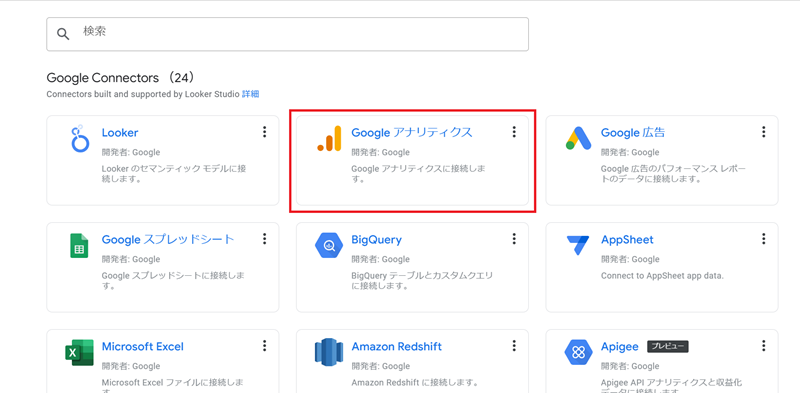This screenshot has height=393, width=800.
Task: Select the Microsoft Excel connector title
Action: (143, 347)
